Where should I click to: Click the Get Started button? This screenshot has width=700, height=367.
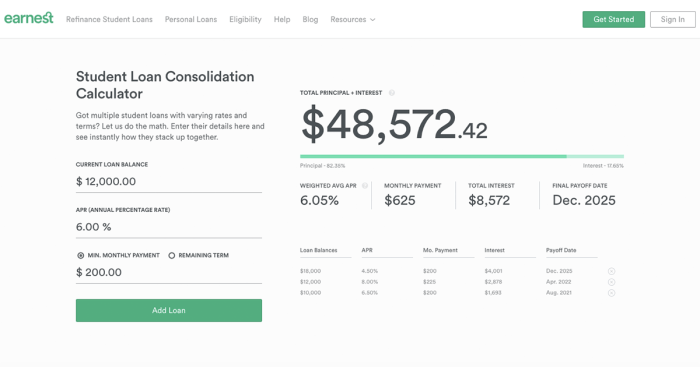point(613,20)
